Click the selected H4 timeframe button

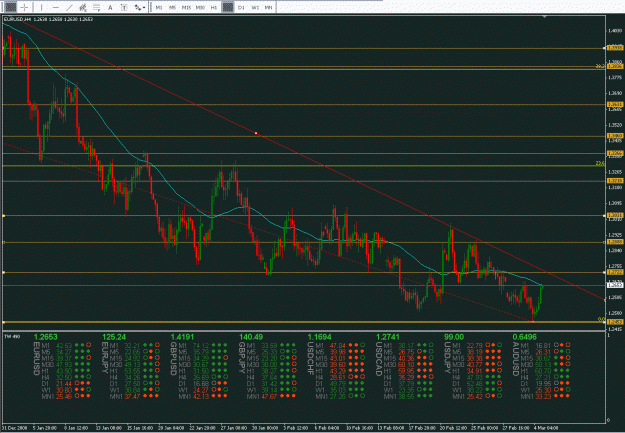pos(228,7)
